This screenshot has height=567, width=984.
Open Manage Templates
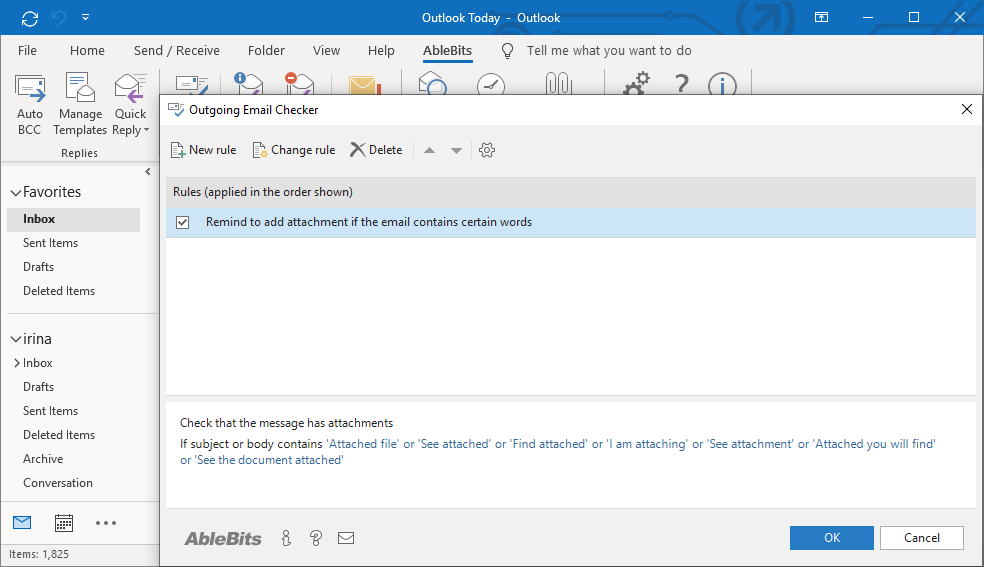(80, 104)
